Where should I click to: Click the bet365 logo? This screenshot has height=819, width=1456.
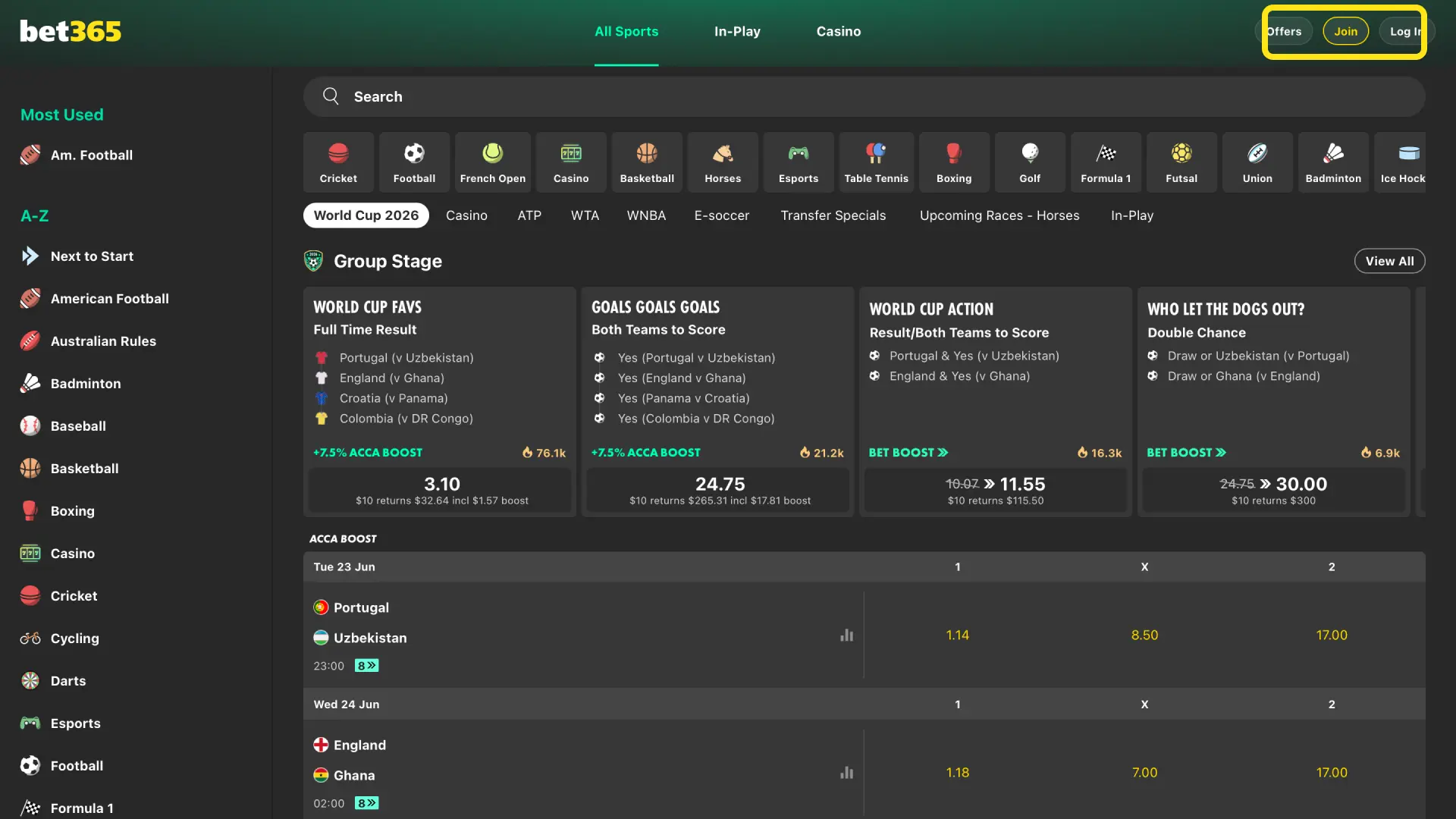click(x=71, y=31)
